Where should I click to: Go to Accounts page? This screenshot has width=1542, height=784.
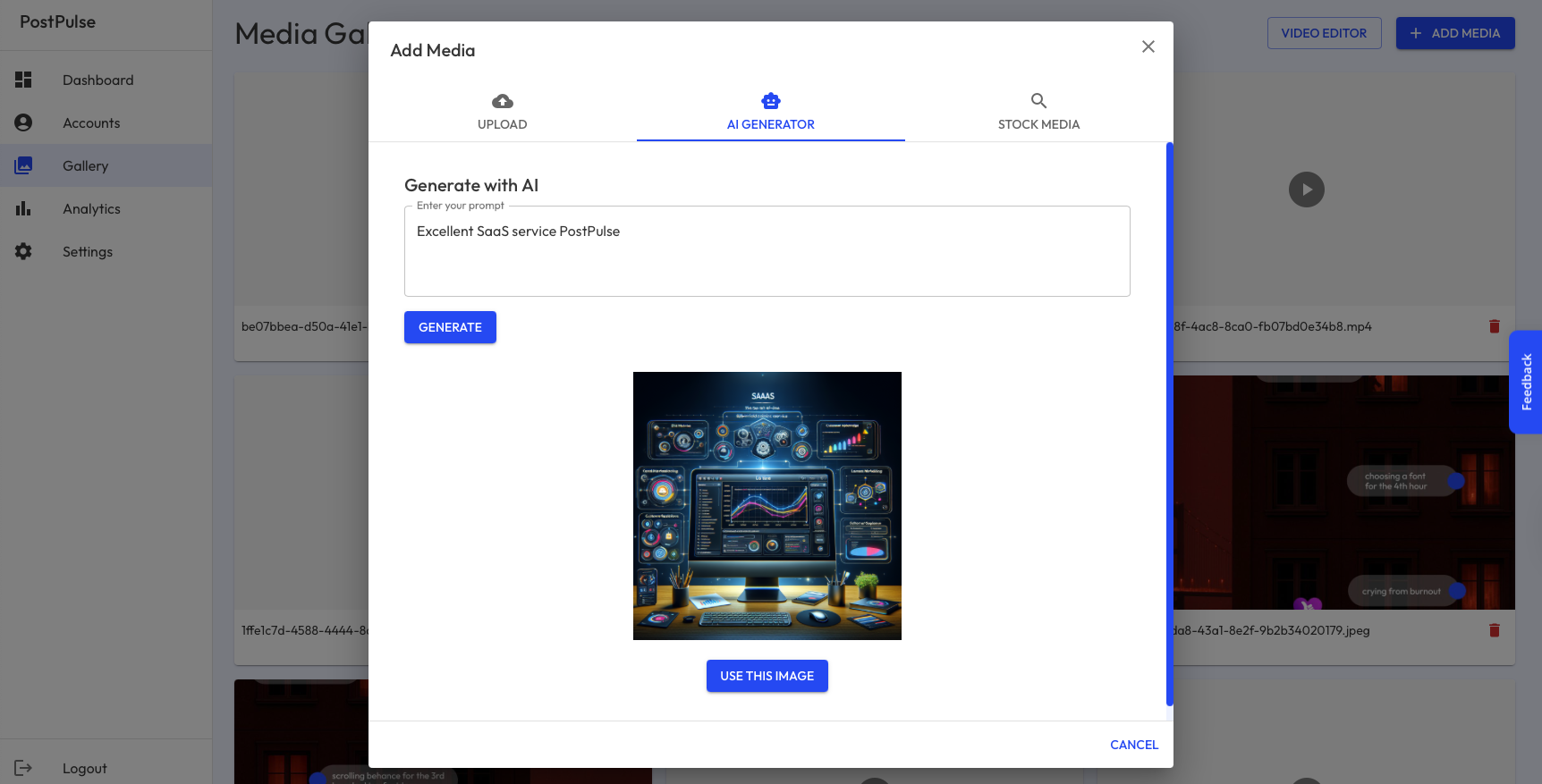(106, 122)
